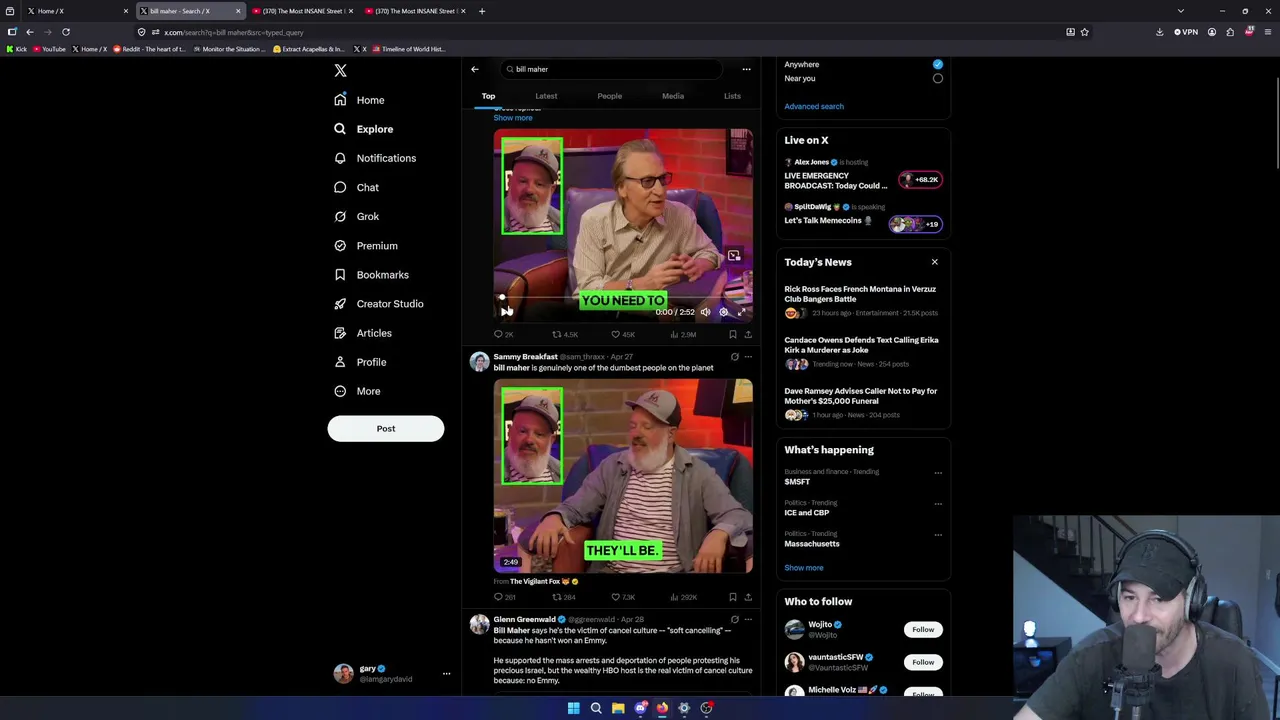Open Explore in the sidebar
1280x720 pixels.
tap(363, 129)
